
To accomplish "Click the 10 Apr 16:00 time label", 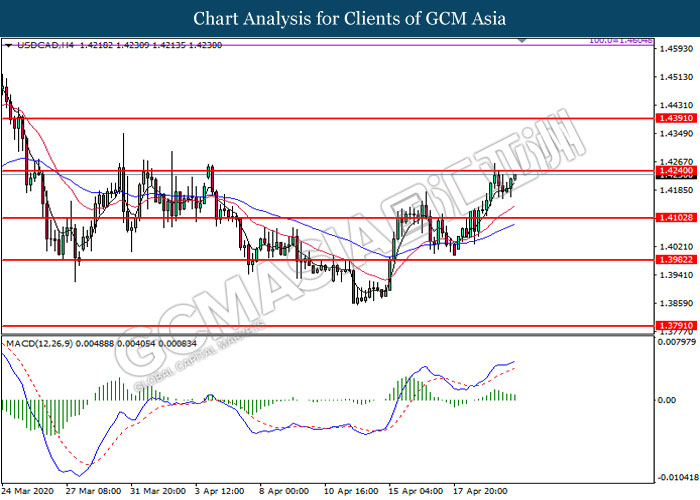I will 351,491.
